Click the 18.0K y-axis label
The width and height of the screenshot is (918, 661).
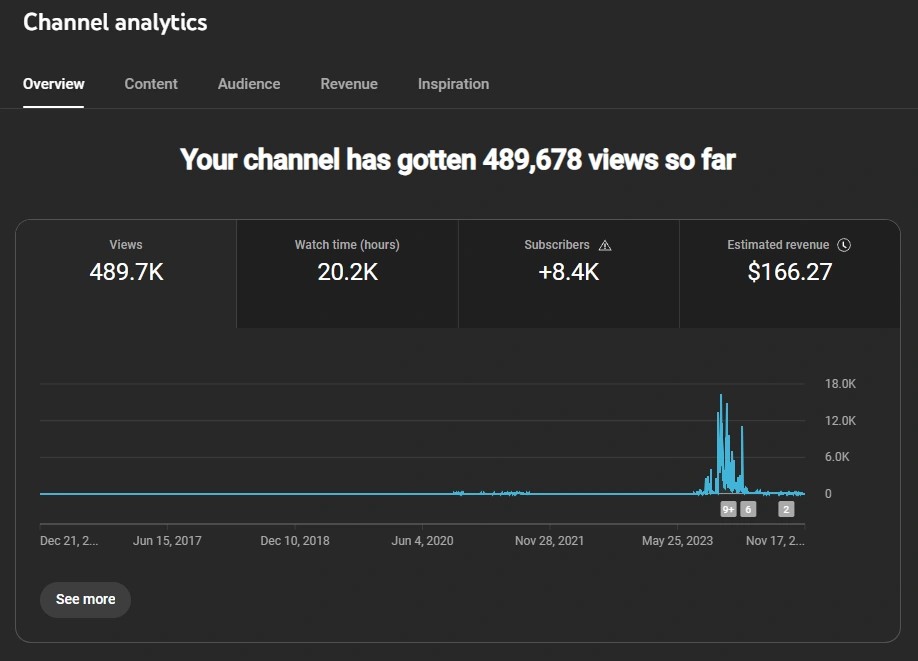840,384
